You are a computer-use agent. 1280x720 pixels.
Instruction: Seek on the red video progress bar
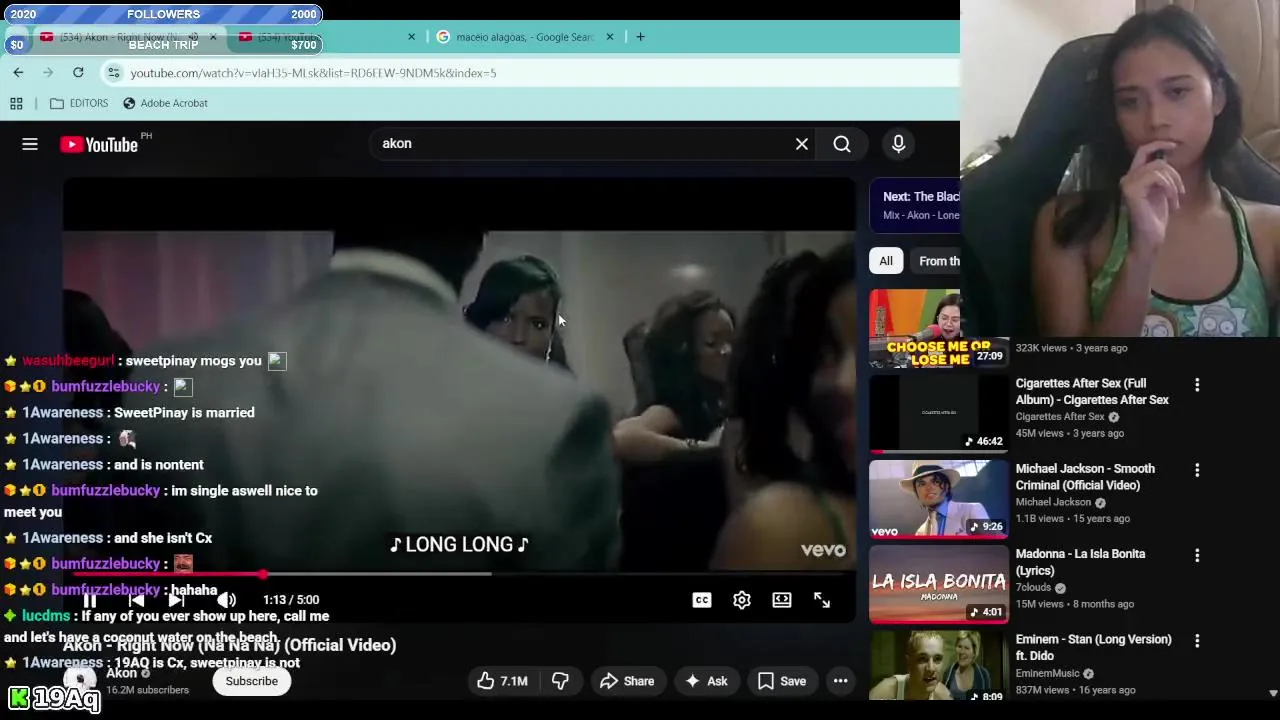460,574
